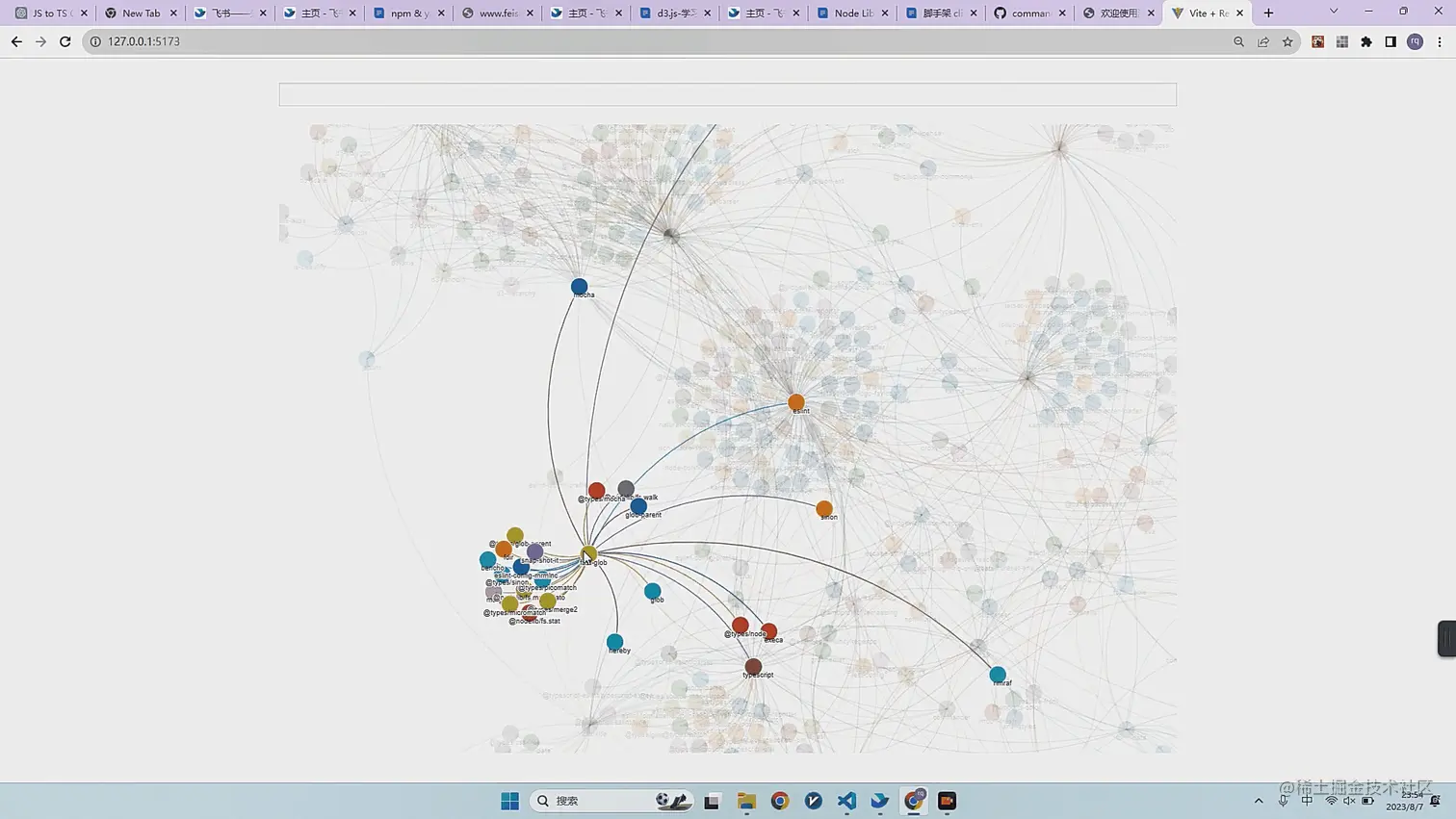Image resolution: width=1456 pixels, height=819 pixels.
Task: Open the taskbar clock and date
Action: [x=1406, y=801]
